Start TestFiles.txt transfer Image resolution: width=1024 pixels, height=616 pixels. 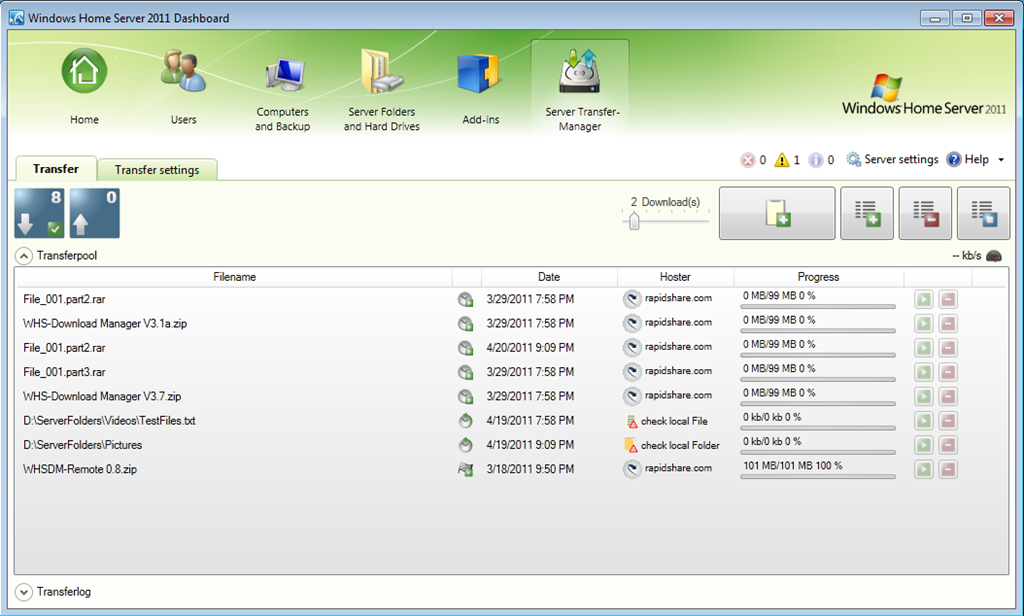pyautogui.click(x=923, y=421)
